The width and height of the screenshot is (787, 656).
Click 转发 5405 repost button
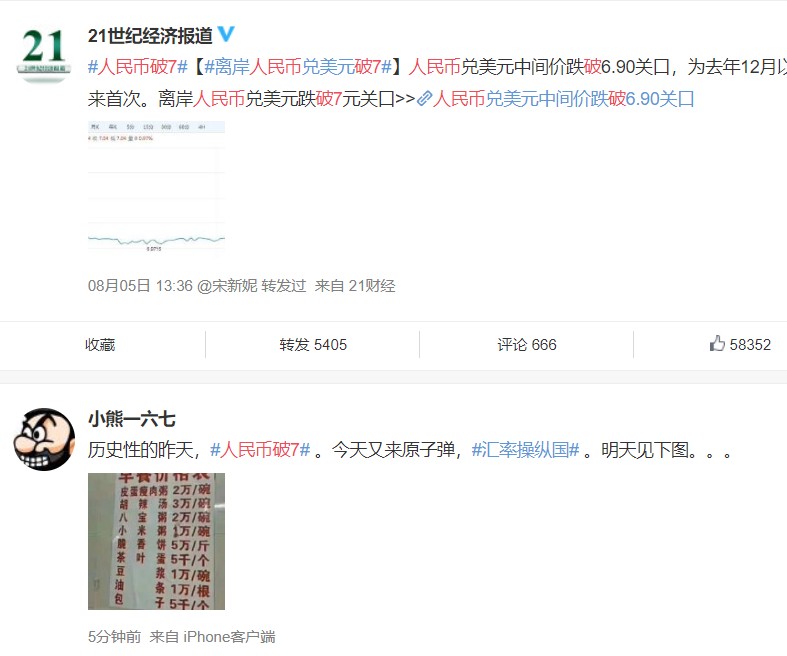(313, 345)
